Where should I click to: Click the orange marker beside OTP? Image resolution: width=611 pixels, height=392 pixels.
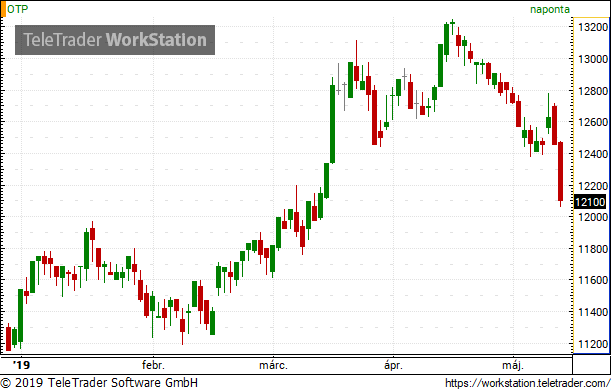3,9
